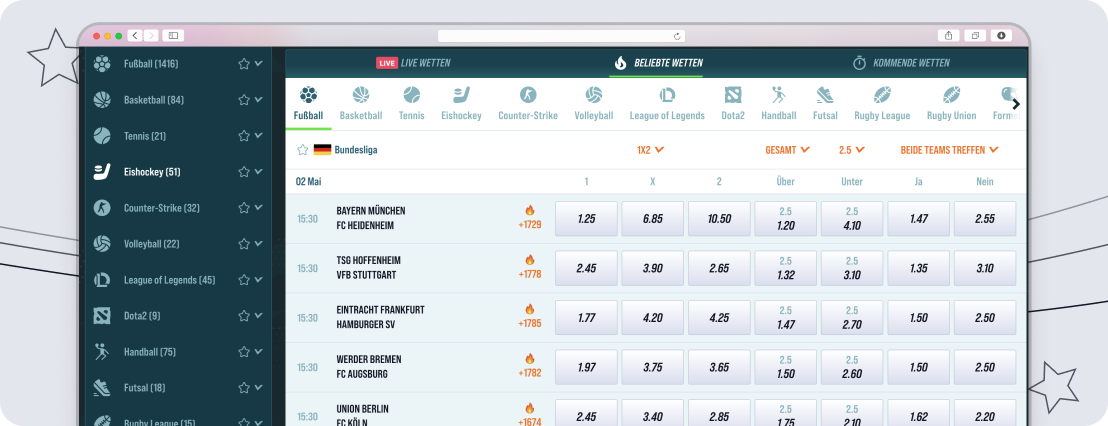1108x426 pixels.
Task: Expand the Fußball sidebar chevron
Action: tap(259, 64)
